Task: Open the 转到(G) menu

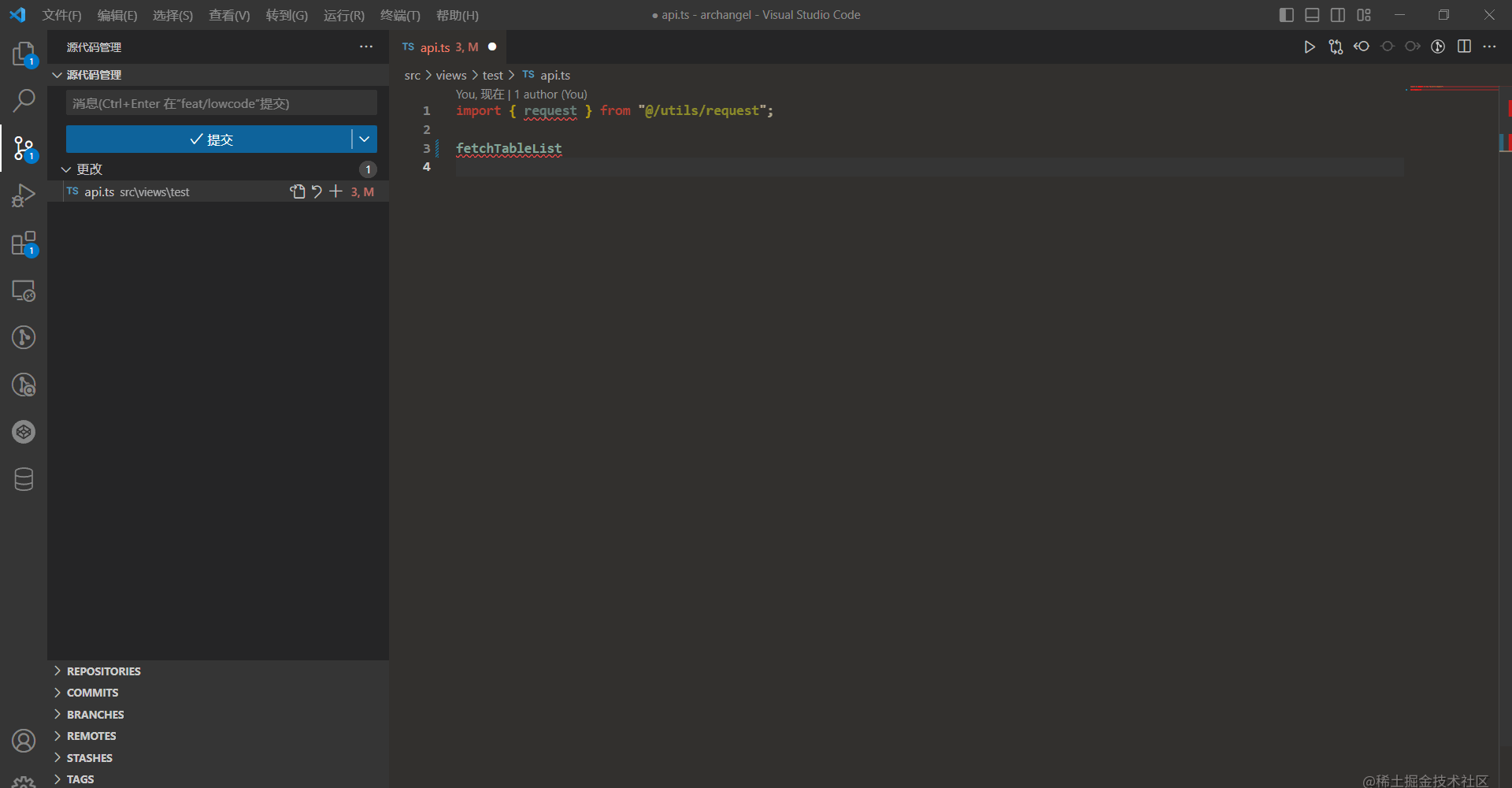Action: pyautogui.click(x=287, y=15)
